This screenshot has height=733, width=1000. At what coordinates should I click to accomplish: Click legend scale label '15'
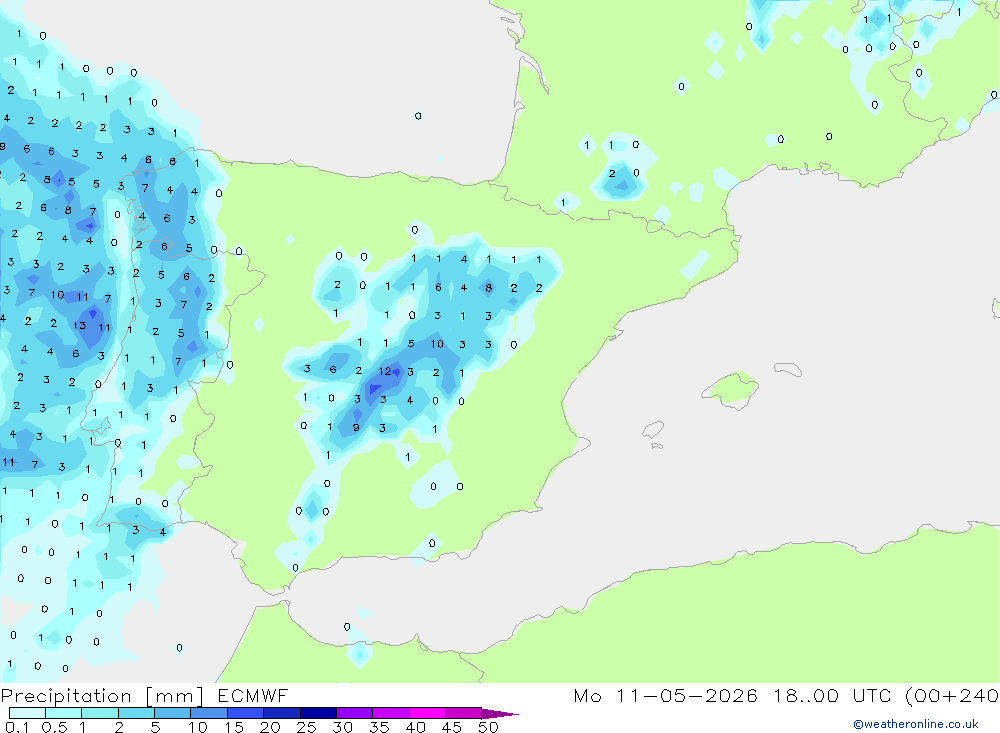(x=234, y=727)
